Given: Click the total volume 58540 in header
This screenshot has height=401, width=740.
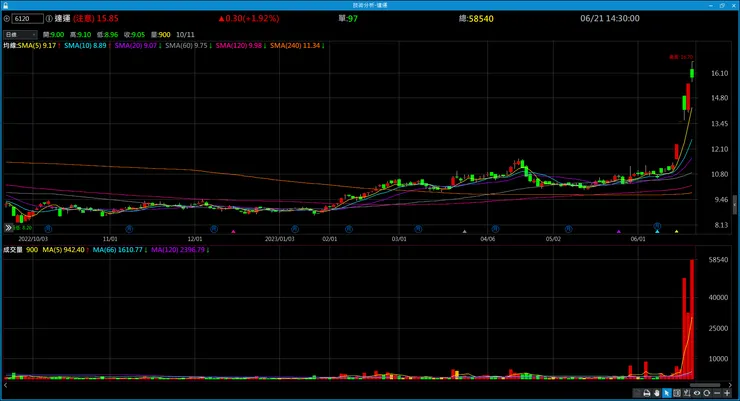Looking at the screenshot, I should tap(481, 19).
